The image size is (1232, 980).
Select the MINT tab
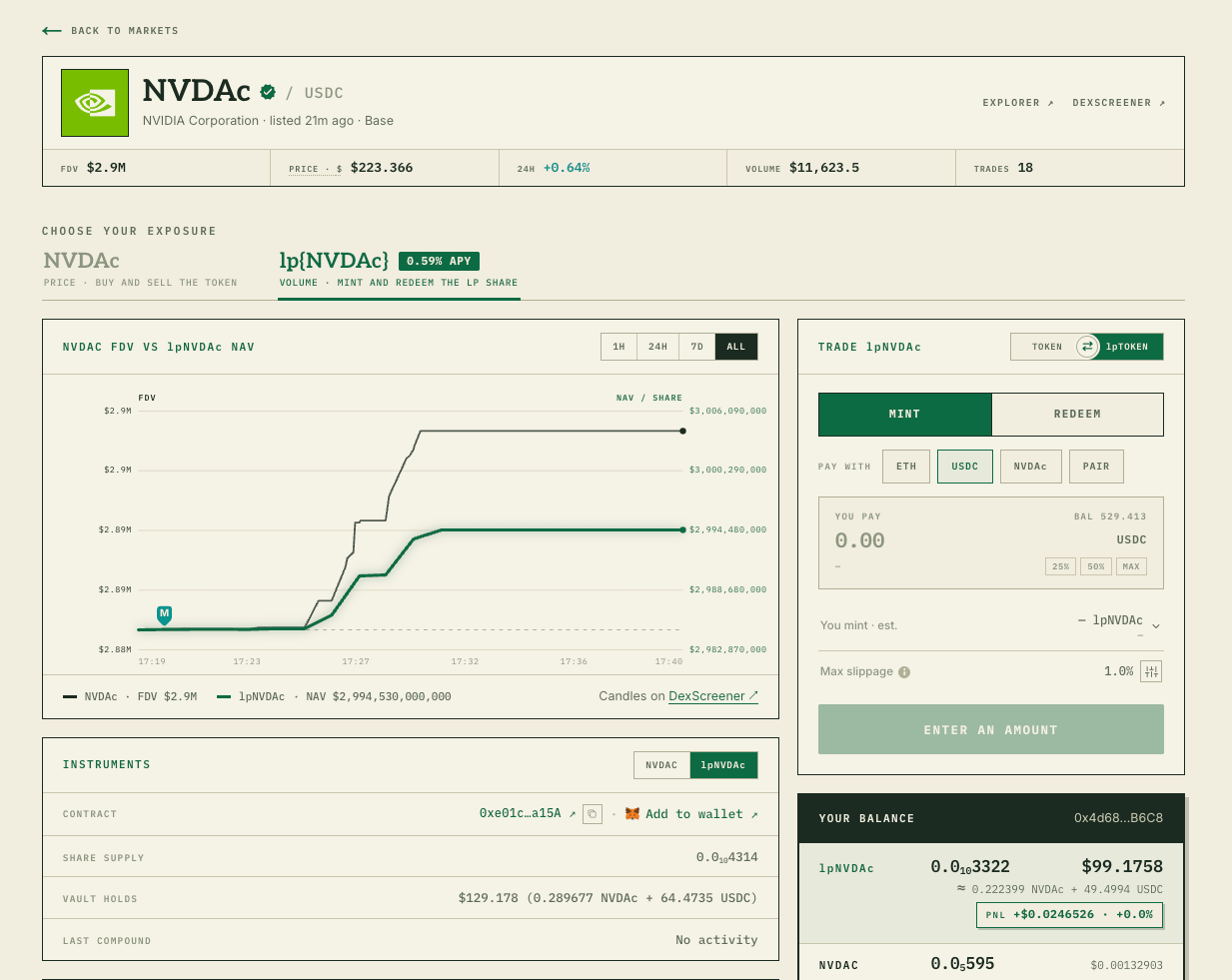(905, 415)
